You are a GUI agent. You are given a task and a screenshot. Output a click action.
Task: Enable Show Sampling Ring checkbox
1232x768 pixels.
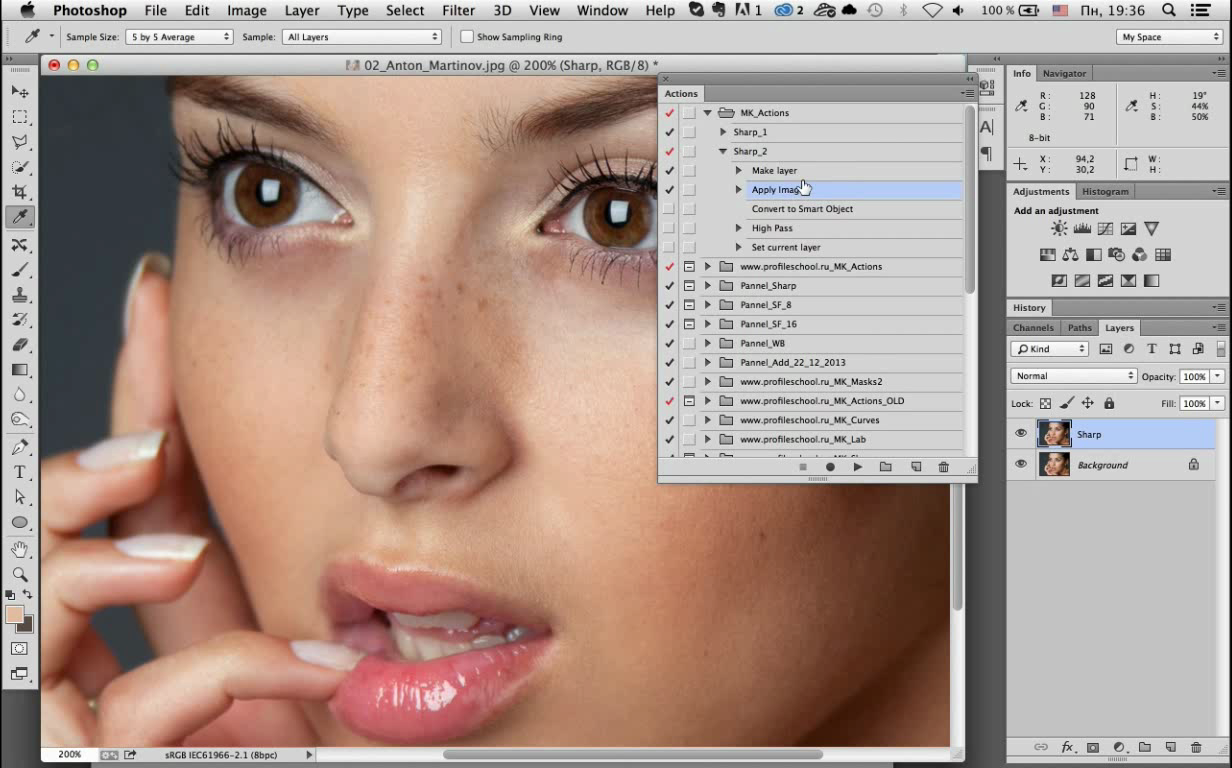click(467, 37)
